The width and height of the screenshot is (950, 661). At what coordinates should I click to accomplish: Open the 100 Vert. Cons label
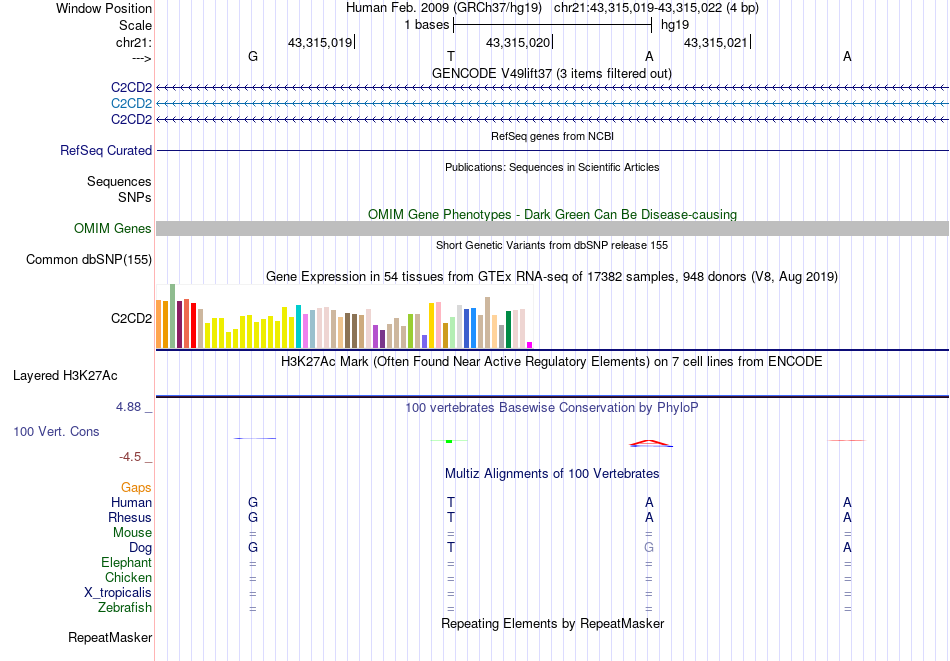56,431
